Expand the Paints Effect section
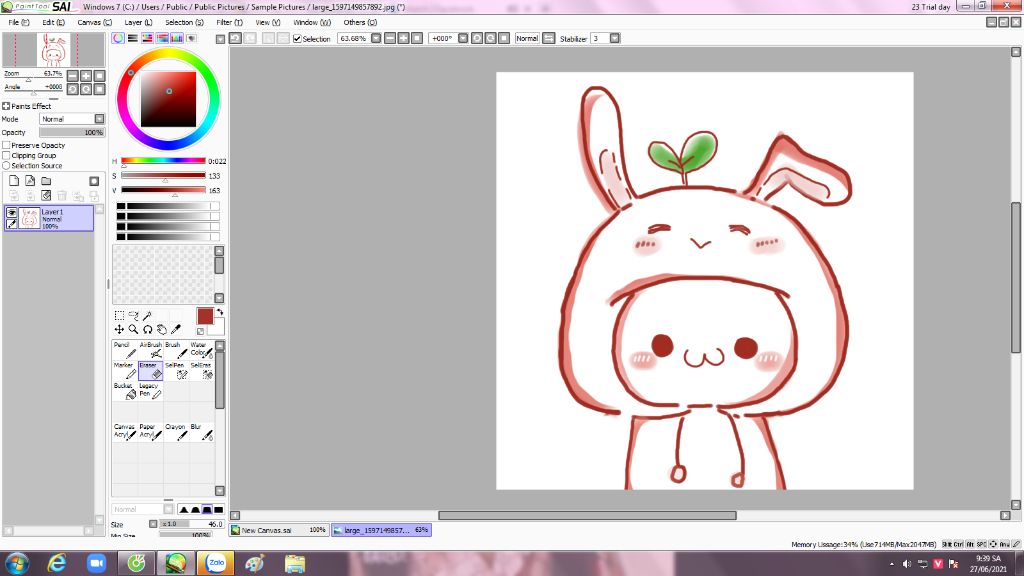The width and height of the screenshot is (1024, 576). tap(6, 106)
